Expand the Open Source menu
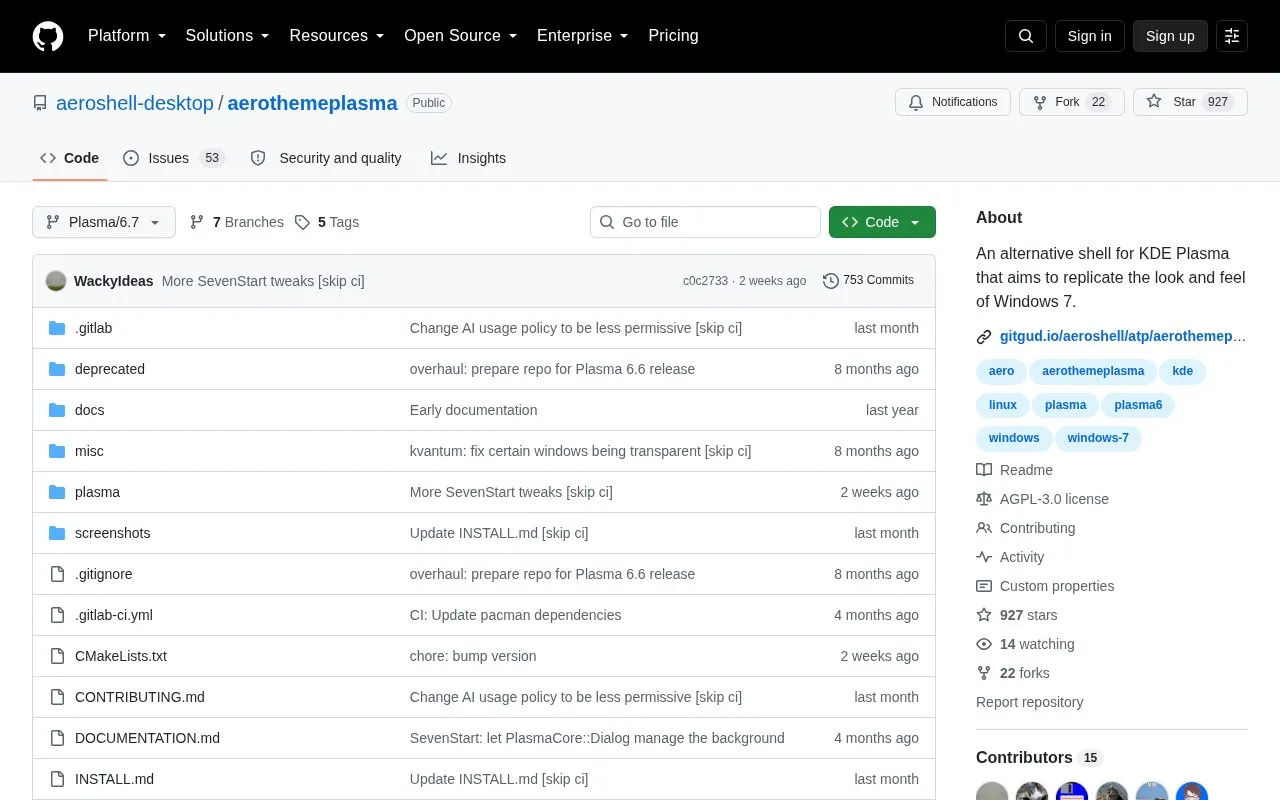The image size is (1280, 800). pos(460,36)
